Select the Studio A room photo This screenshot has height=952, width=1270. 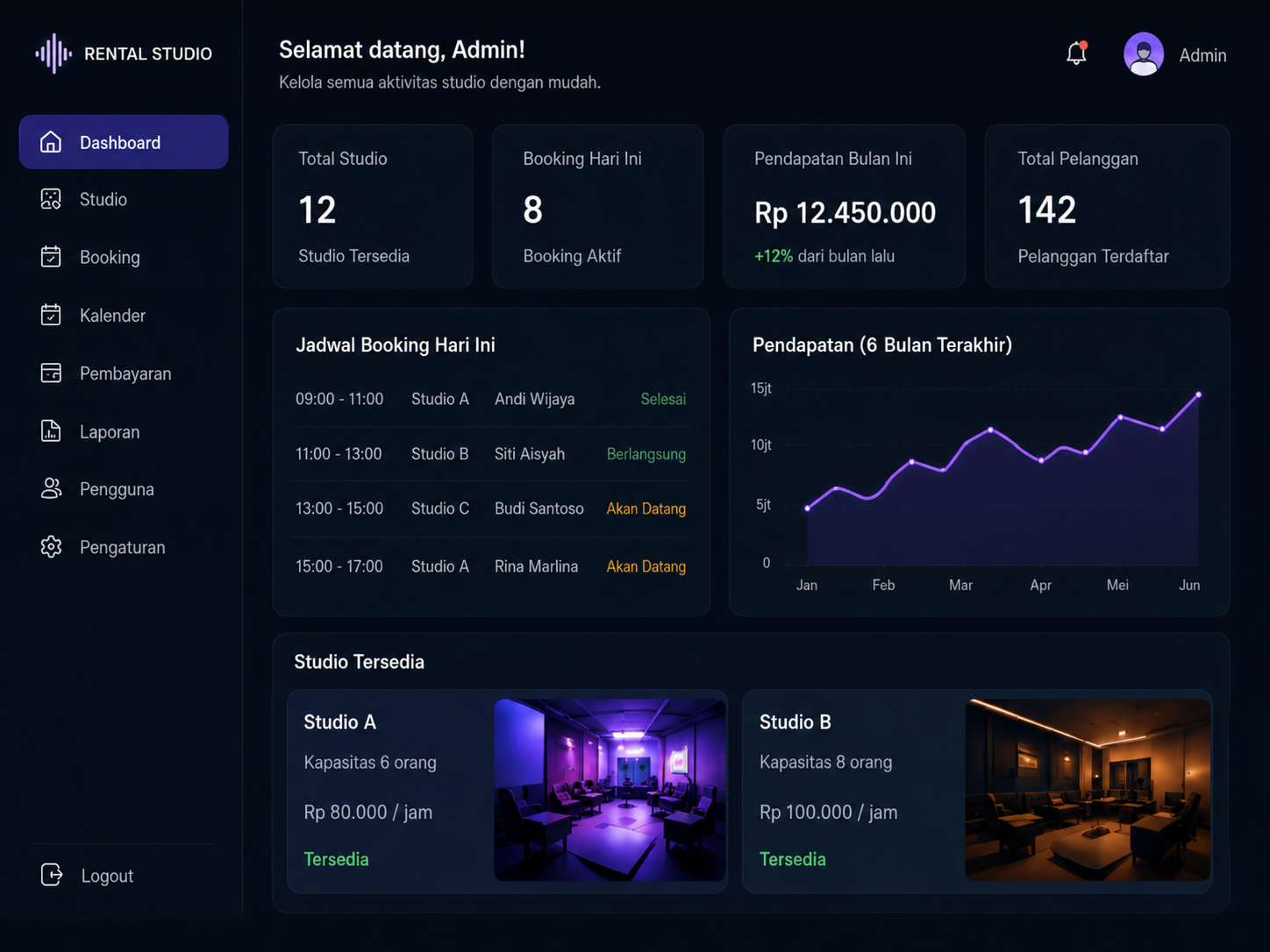[610, 790]
